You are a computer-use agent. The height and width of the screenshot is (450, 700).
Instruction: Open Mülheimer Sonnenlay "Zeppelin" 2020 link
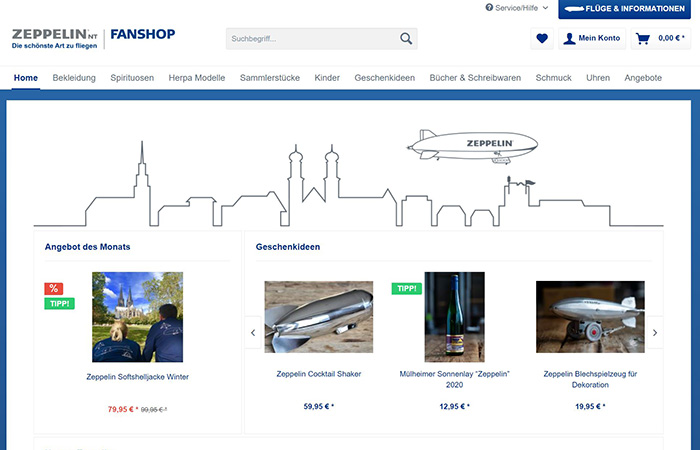tap(454, 379)
